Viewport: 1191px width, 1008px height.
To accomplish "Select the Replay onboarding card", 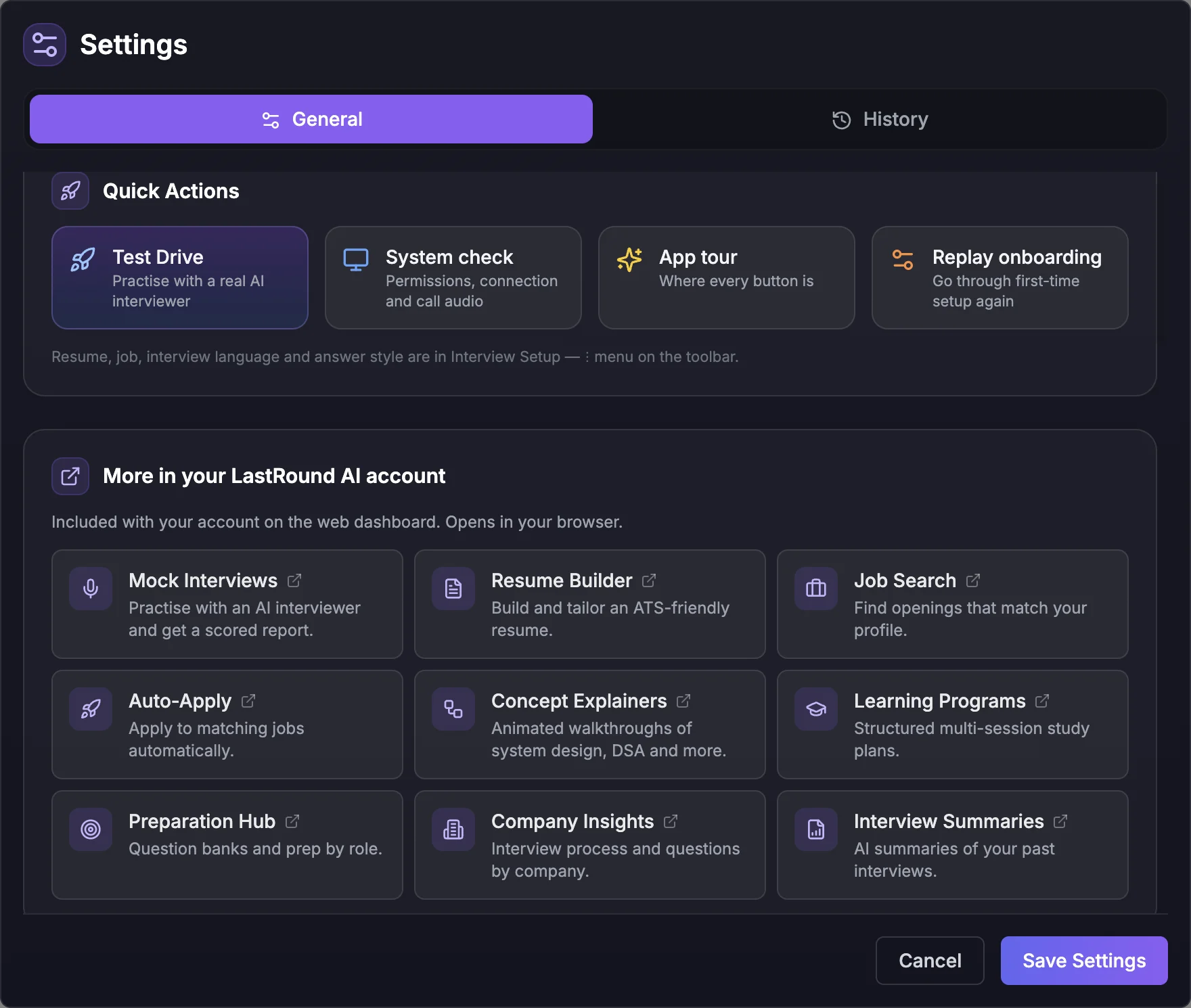I will (1000, 277).
